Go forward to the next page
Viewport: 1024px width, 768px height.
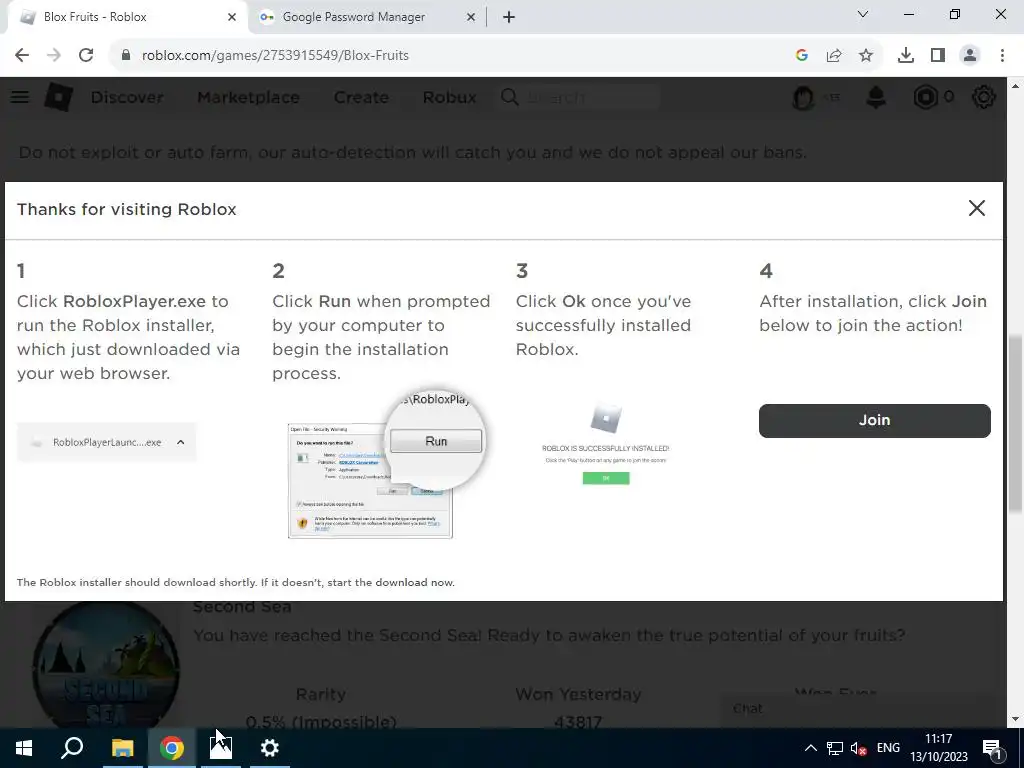click(x=54, y=56)
